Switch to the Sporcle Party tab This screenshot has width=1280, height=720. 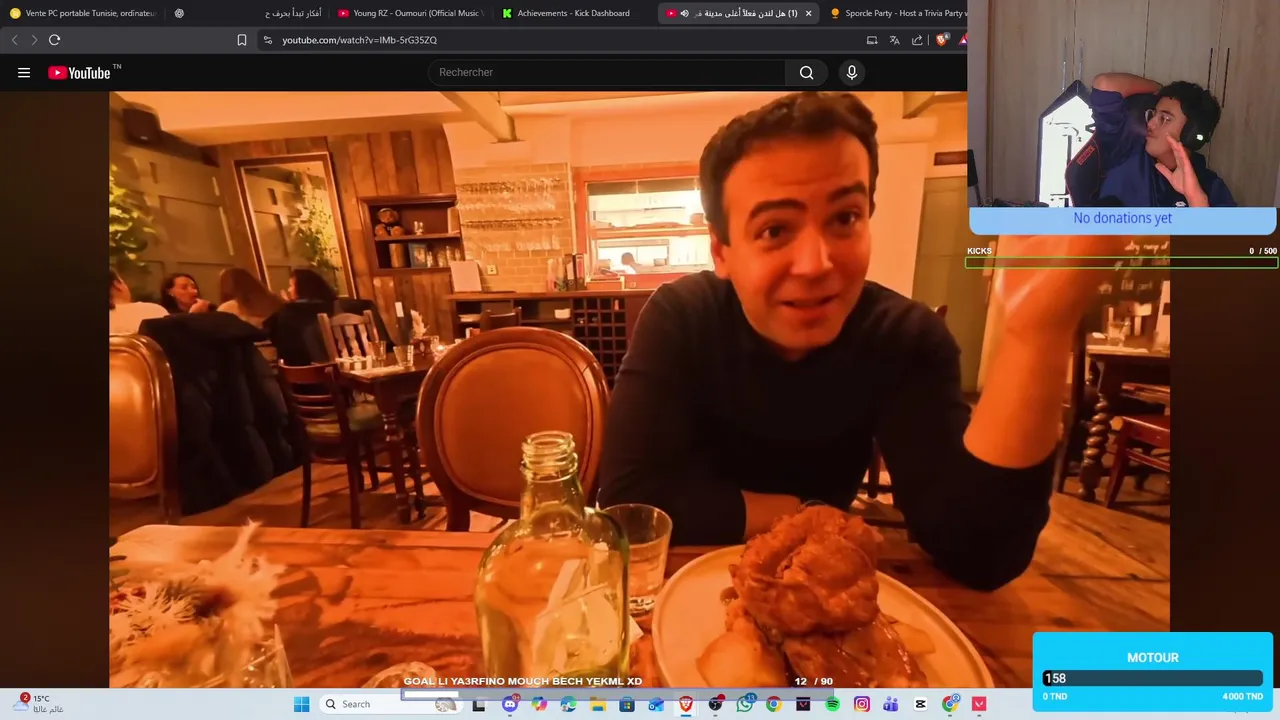[x=898, y=13]
